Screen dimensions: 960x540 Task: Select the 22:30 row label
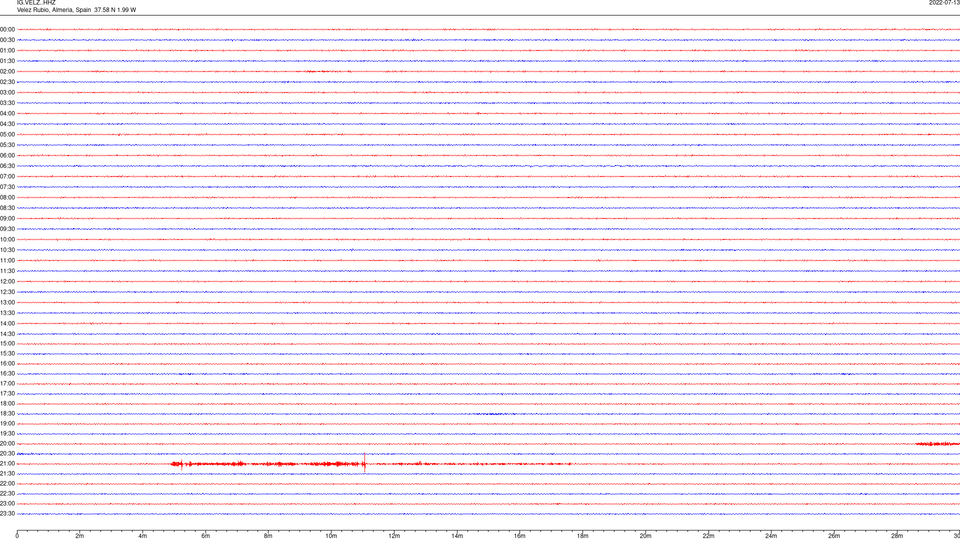pyautogui.click(x=7, y=494)
